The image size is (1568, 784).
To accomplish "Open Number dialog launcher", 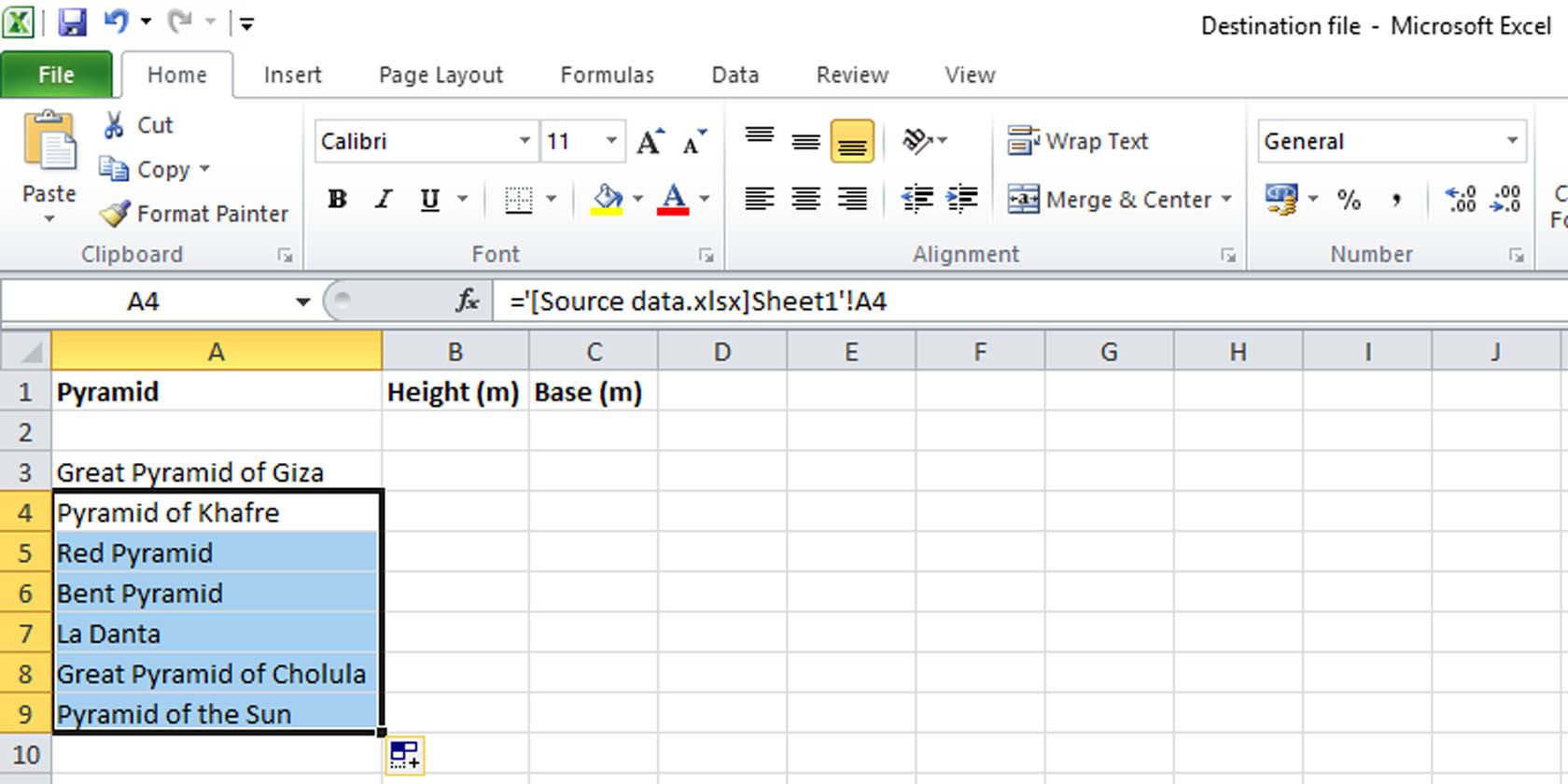I will point(1517,255).
